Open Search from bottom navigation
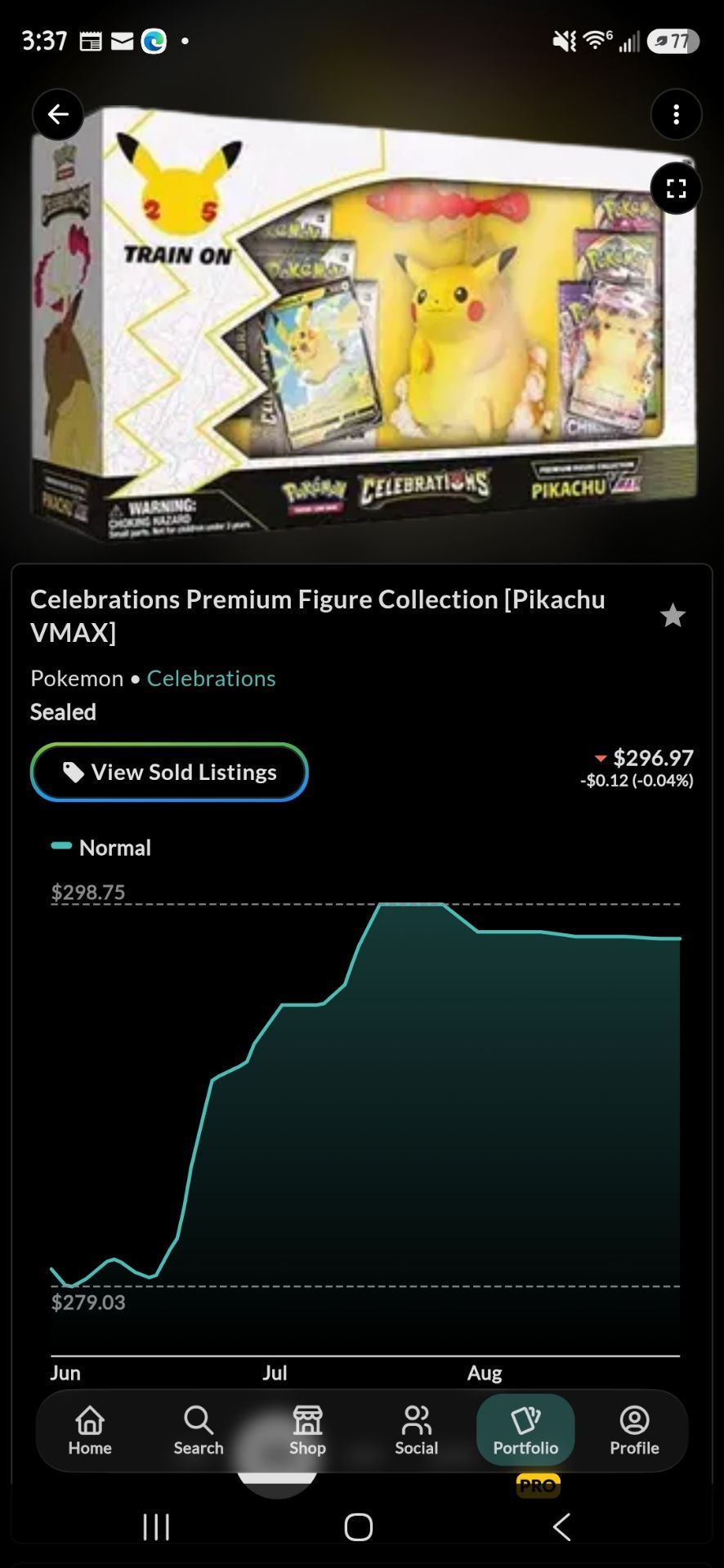724x1568 pixels. coord(199,1431)
